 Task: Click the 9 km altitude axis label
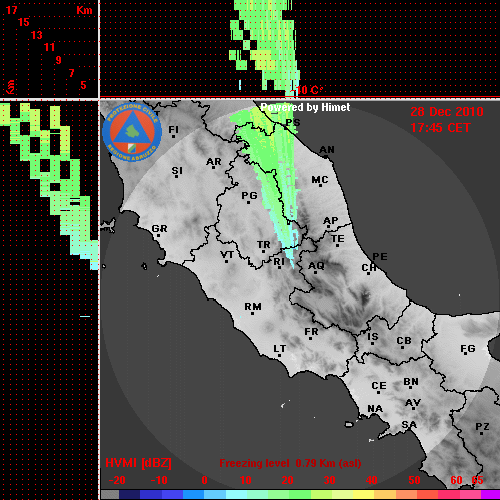tap(58, 60)
